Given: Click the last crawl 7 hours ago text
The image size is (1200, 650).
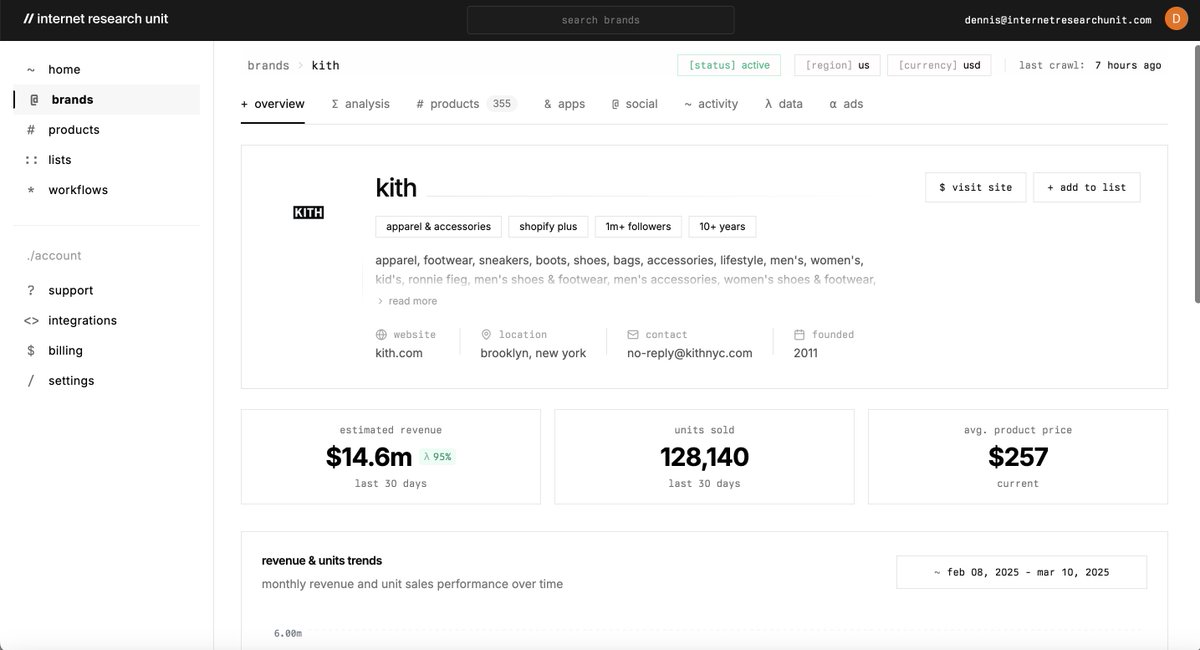Looking at the screenshot, I should coord(1090,65).
